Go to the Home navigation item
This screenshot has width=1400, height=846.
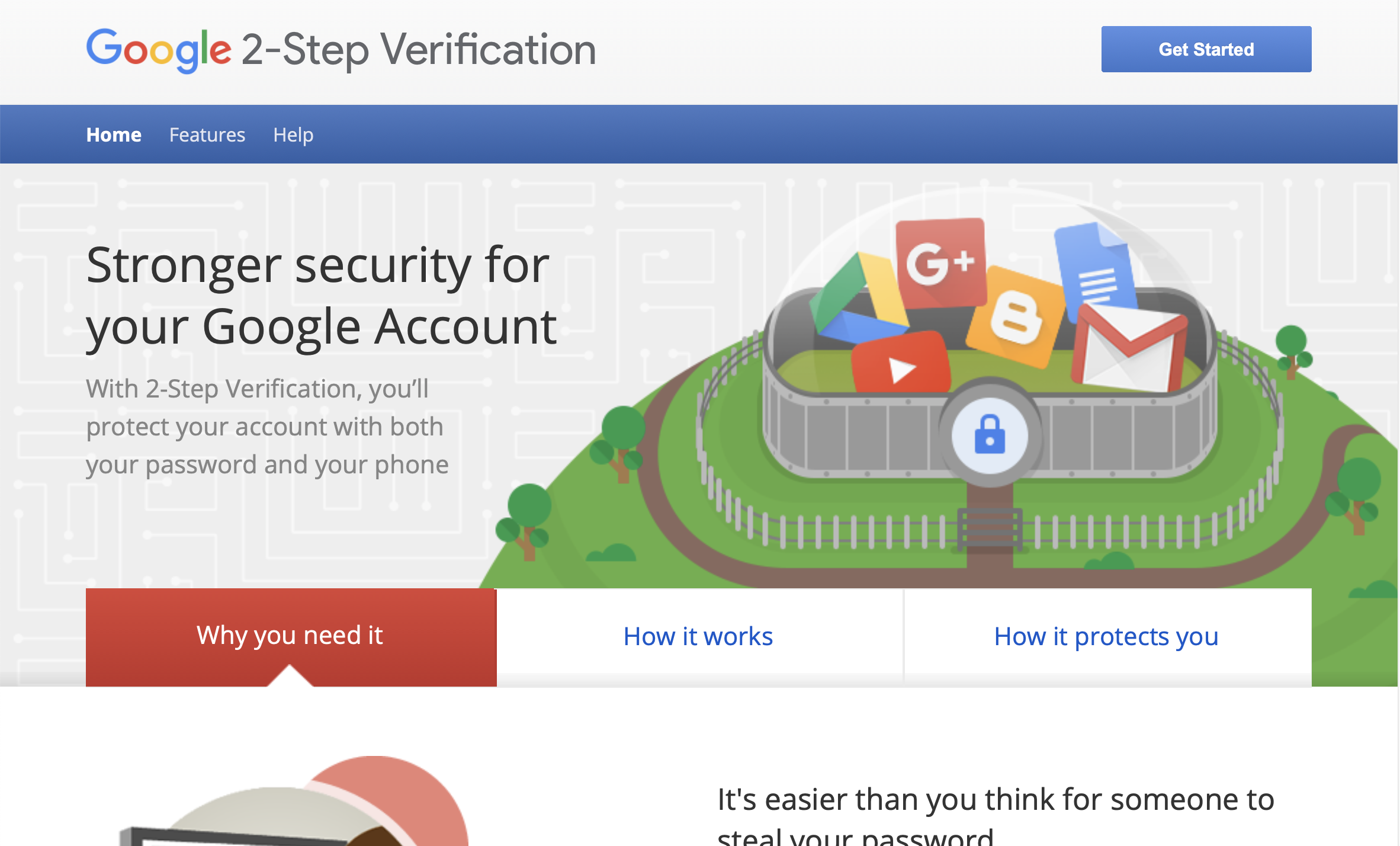pyautogui.click(x=114, y=135)
